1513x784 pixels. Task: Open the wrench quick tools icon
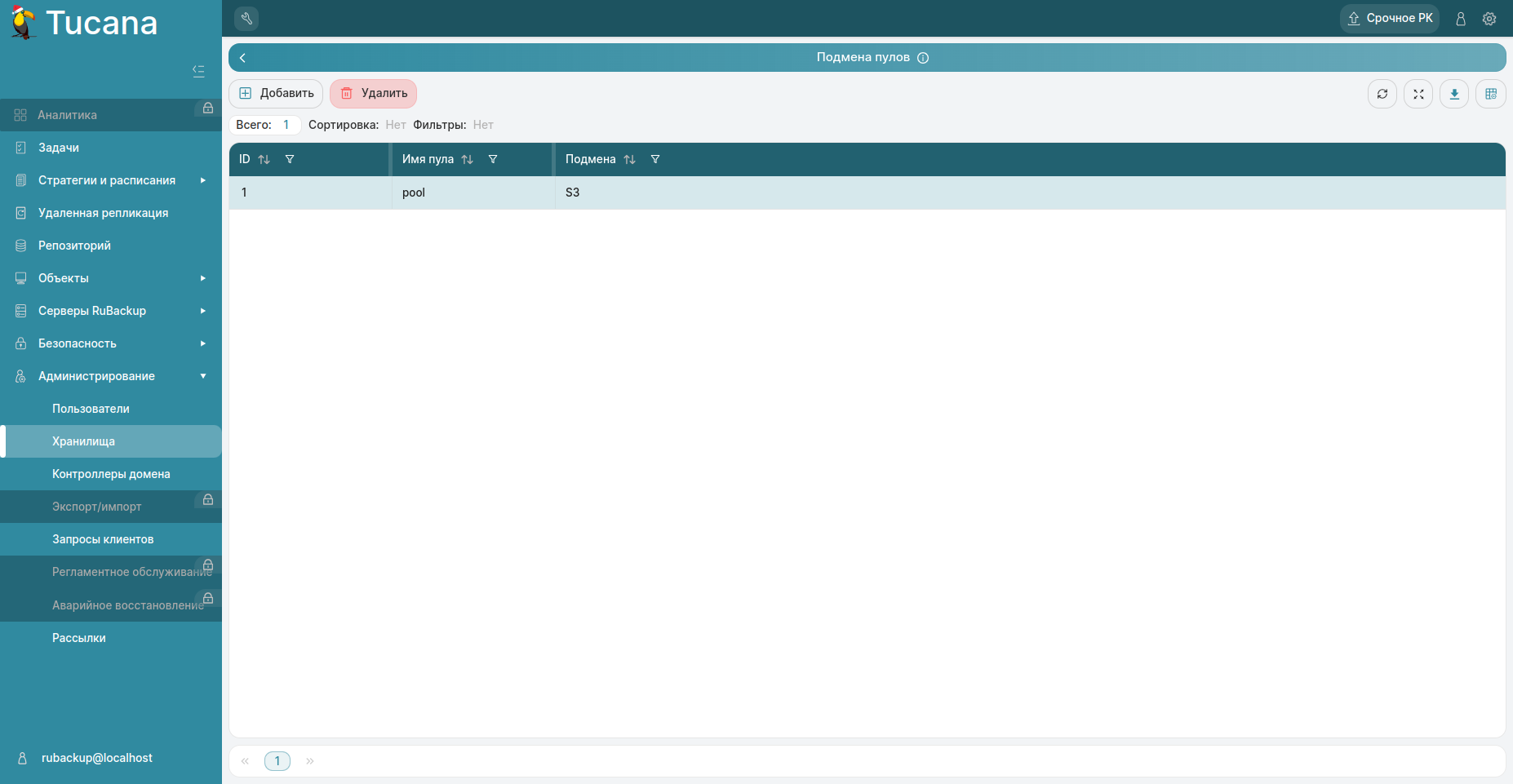(x=246, y=18)
